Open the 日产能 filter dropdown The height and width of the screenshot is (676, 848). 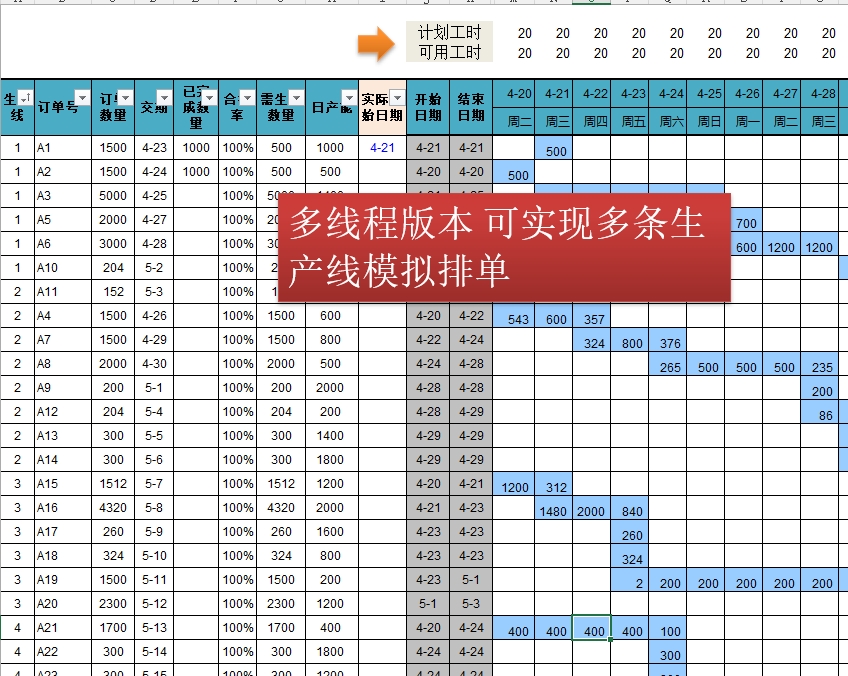349,98
